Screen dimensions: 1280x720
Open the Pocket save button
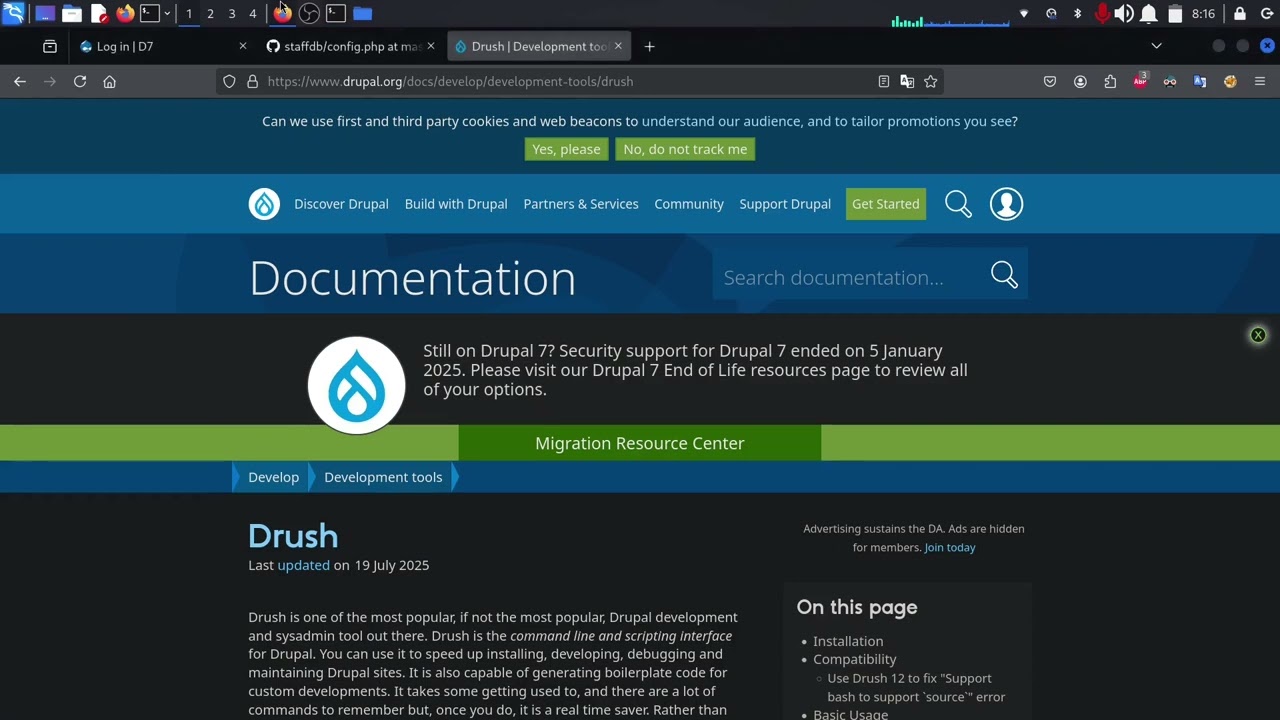tap(1050, 81)
